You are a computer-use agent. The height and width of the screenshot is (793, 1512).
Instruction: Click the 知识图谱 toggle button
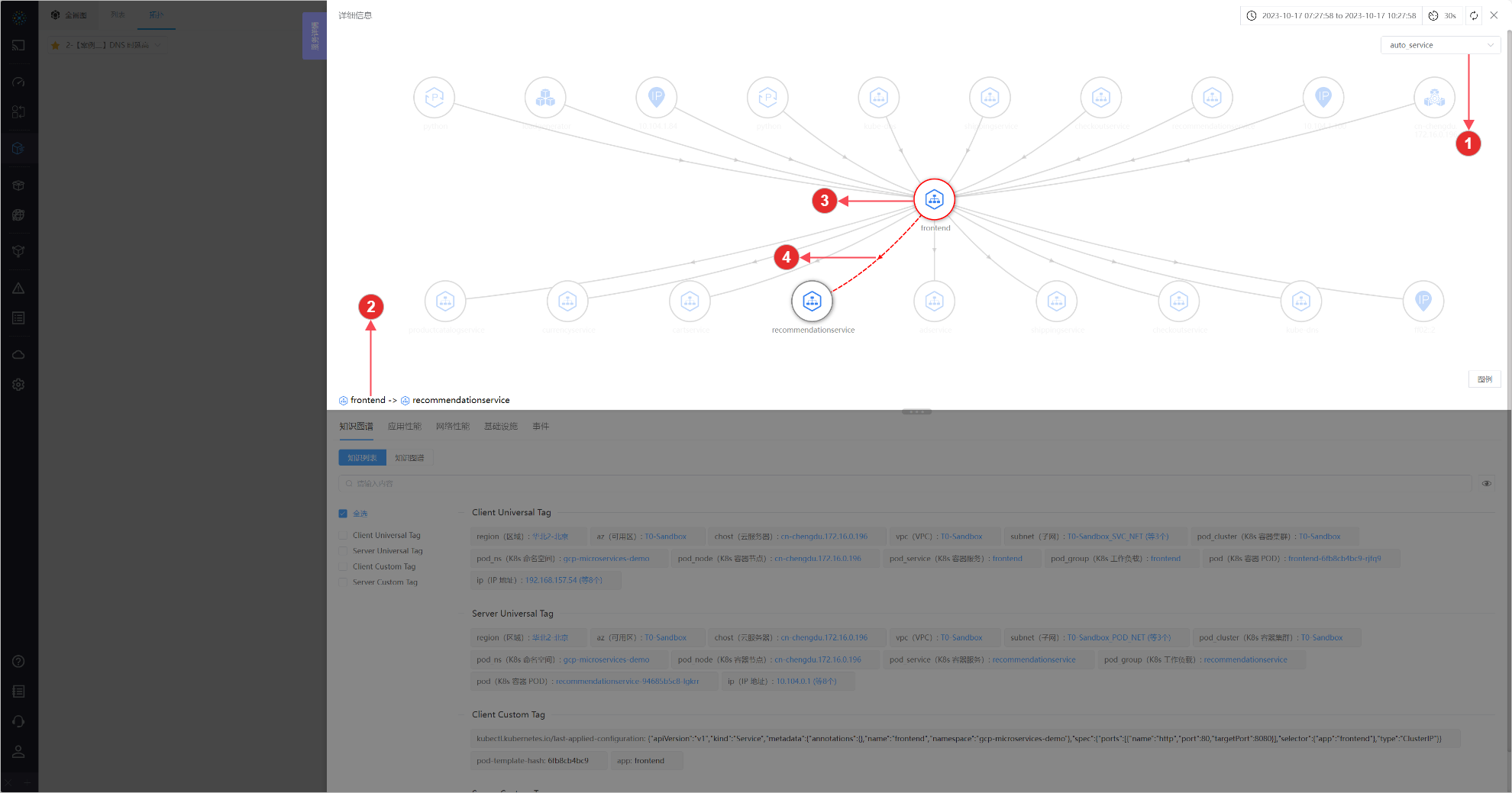(409, 458)
